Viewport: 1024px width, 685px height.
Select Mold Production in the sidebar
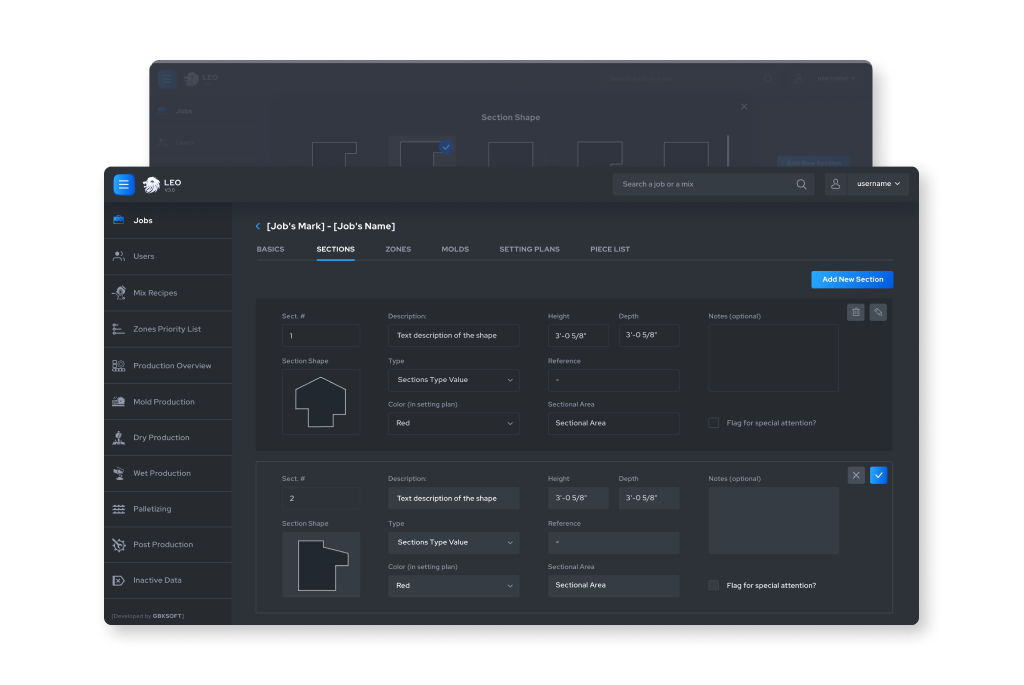pyautogui.click(x=162, y=401)
